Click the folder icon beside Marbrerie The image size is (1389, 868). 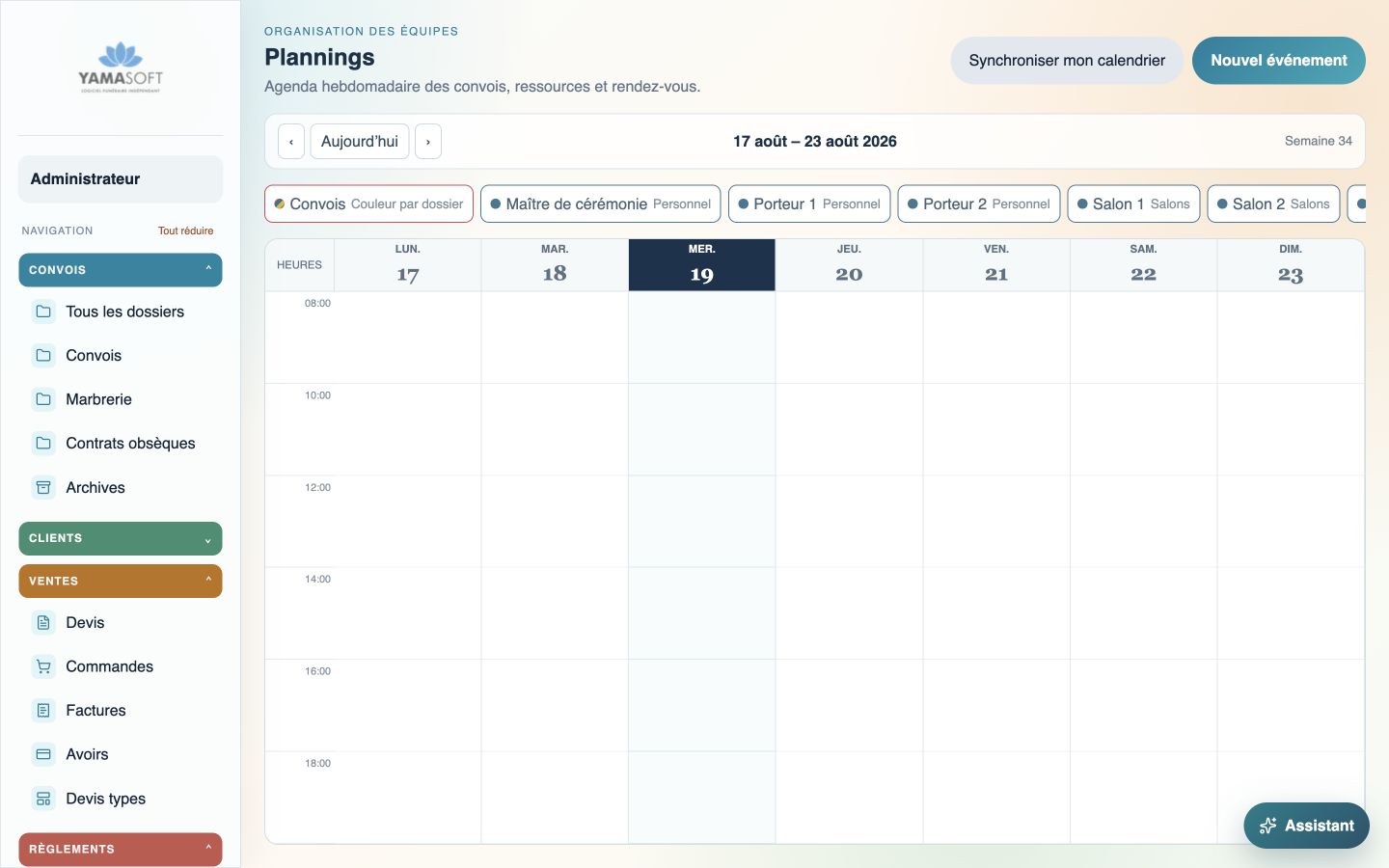(x=43, y=399)
